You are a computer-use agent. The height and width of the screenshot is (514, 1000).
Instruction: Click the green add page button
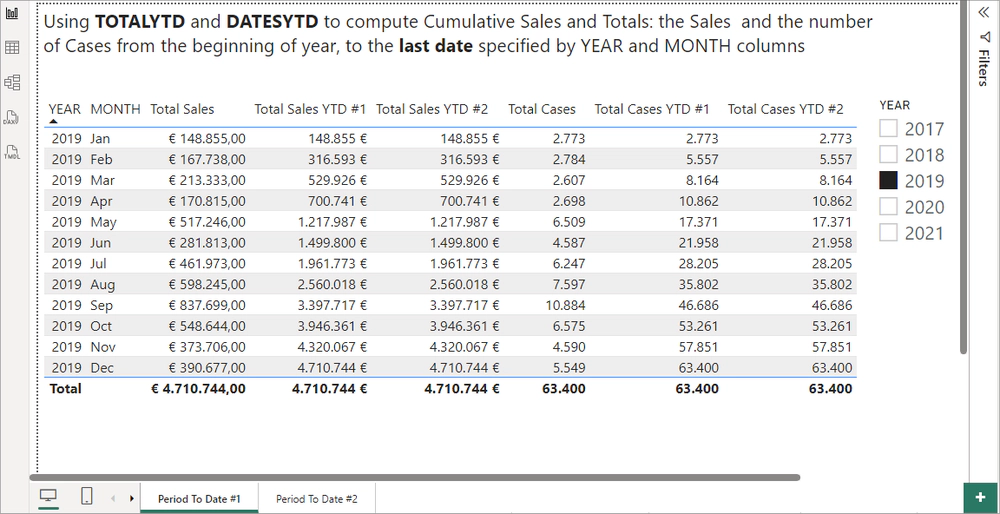point(980,497)
